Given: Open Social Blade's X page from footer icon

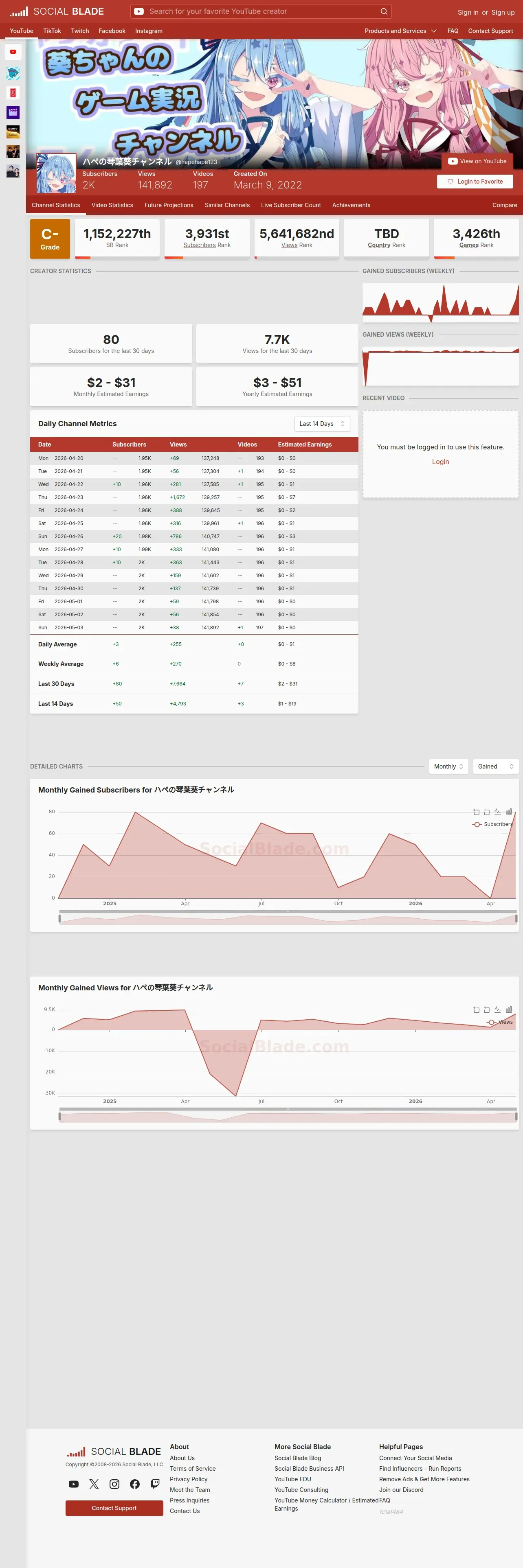Looking at the screenshot, I should click(94, 1484).
